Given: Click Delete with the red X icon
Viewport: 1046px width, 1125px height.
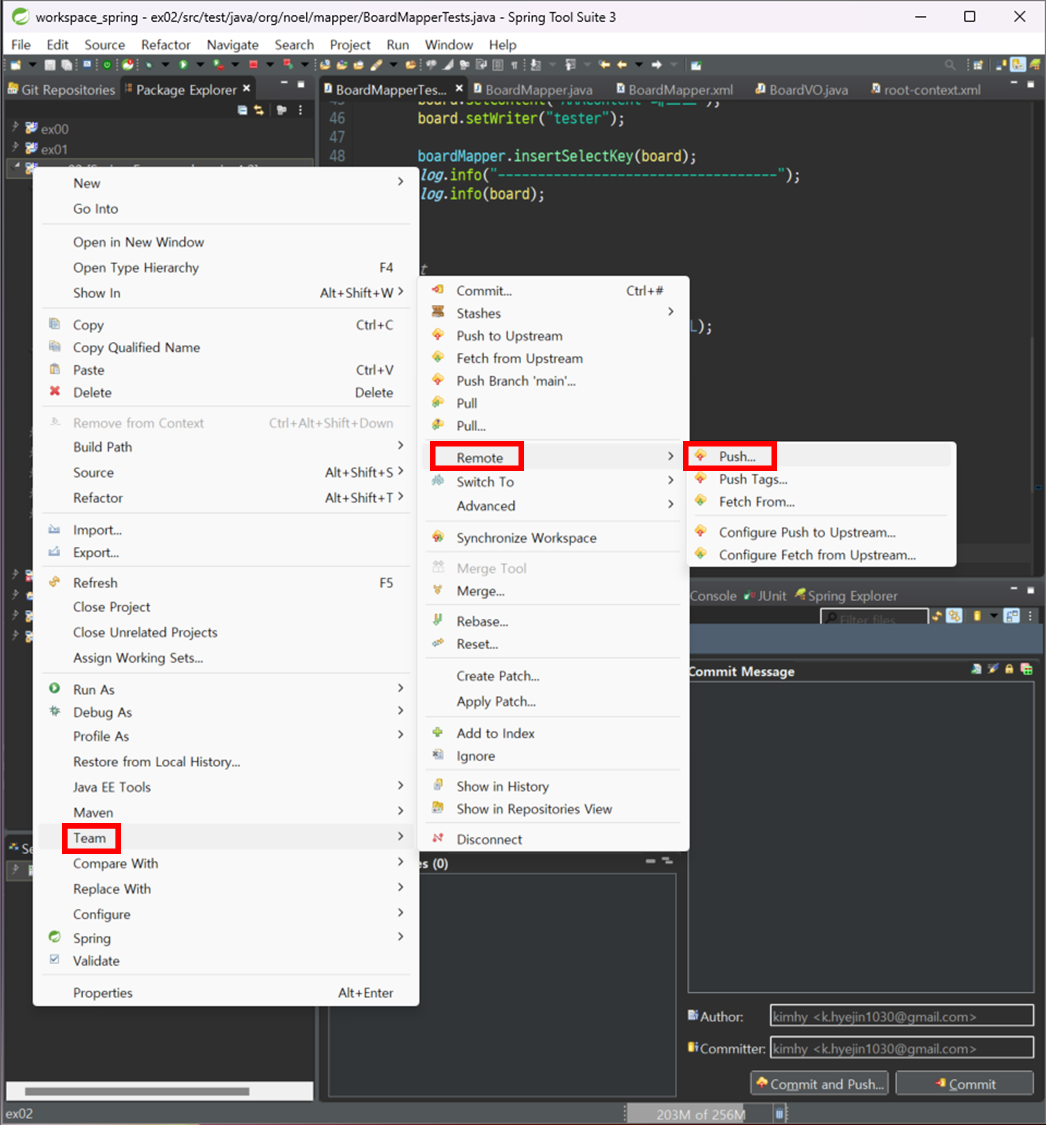Looking at the screenshot, I should (225, 392).
